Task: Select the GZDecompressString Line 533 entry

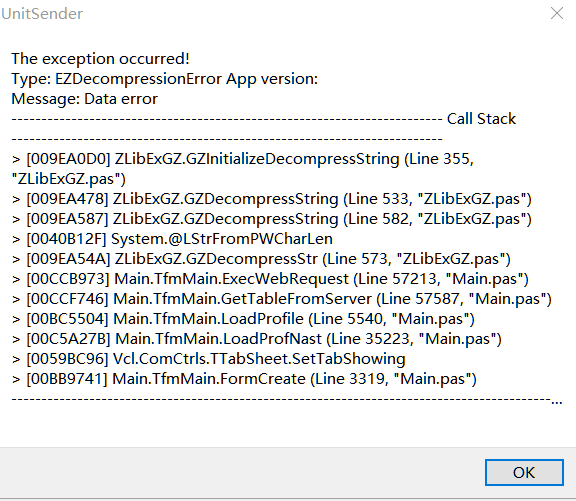Action: [271, 199]
